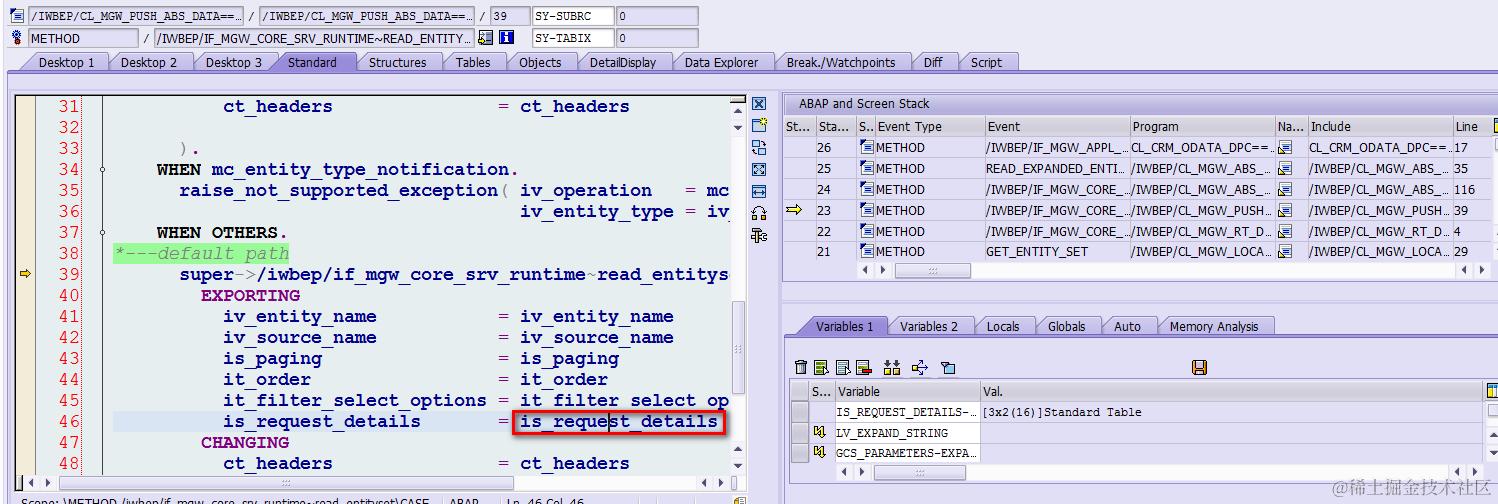This screenshot has height=504, width=1498.
Task: Click Event column header in stack table
Action: (1056, 126)
